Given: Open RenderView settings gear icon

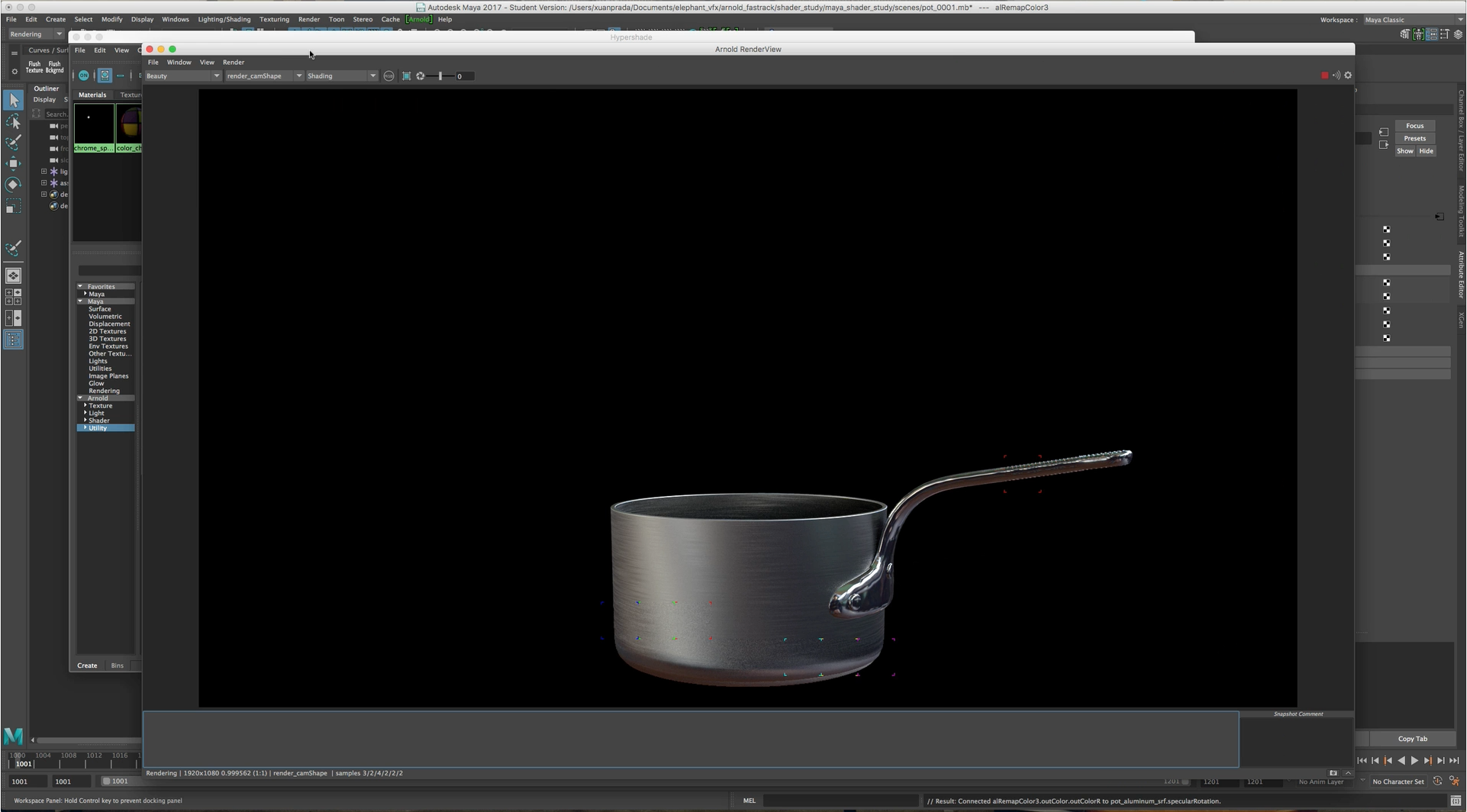Looking at the screenshot, I should [1348, 76].
